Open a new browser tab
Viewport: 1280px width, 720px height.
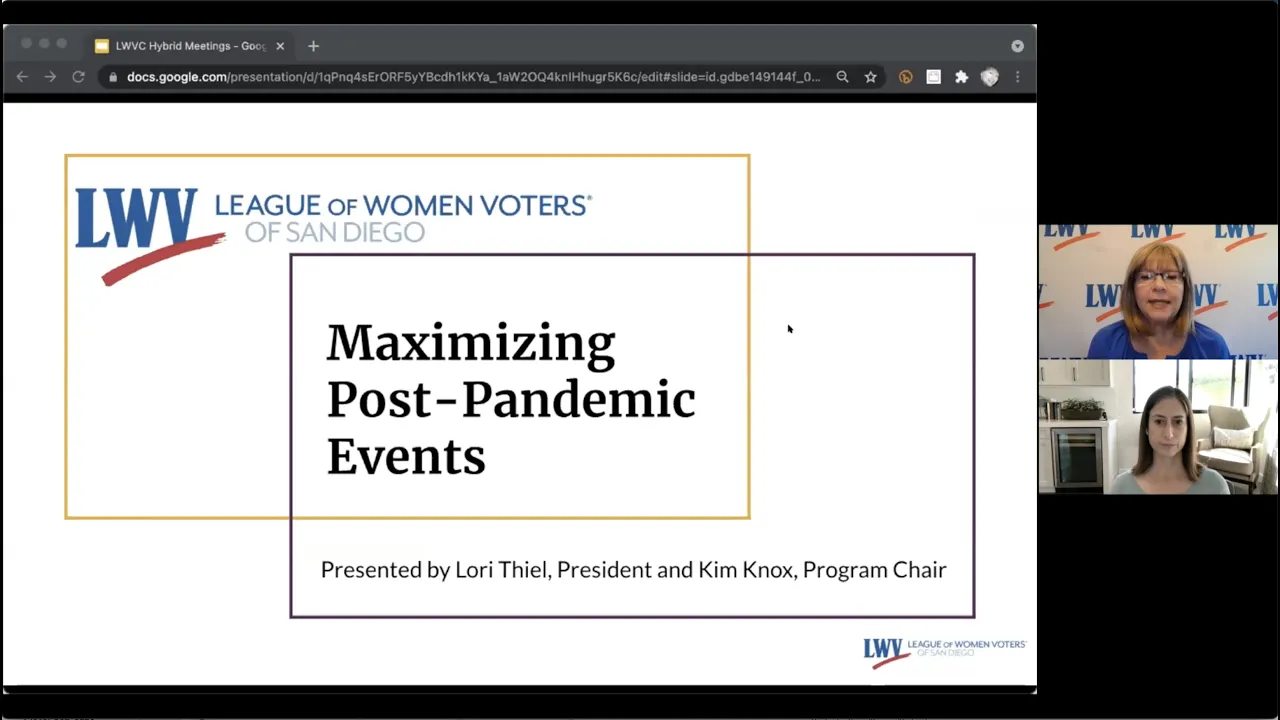313,46
